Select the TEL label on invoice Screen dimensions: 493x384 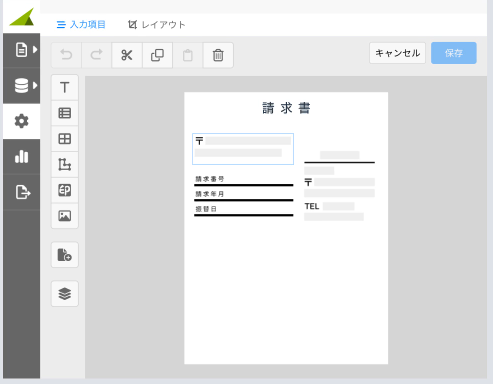pyautogui.click(x=312, y=206)
